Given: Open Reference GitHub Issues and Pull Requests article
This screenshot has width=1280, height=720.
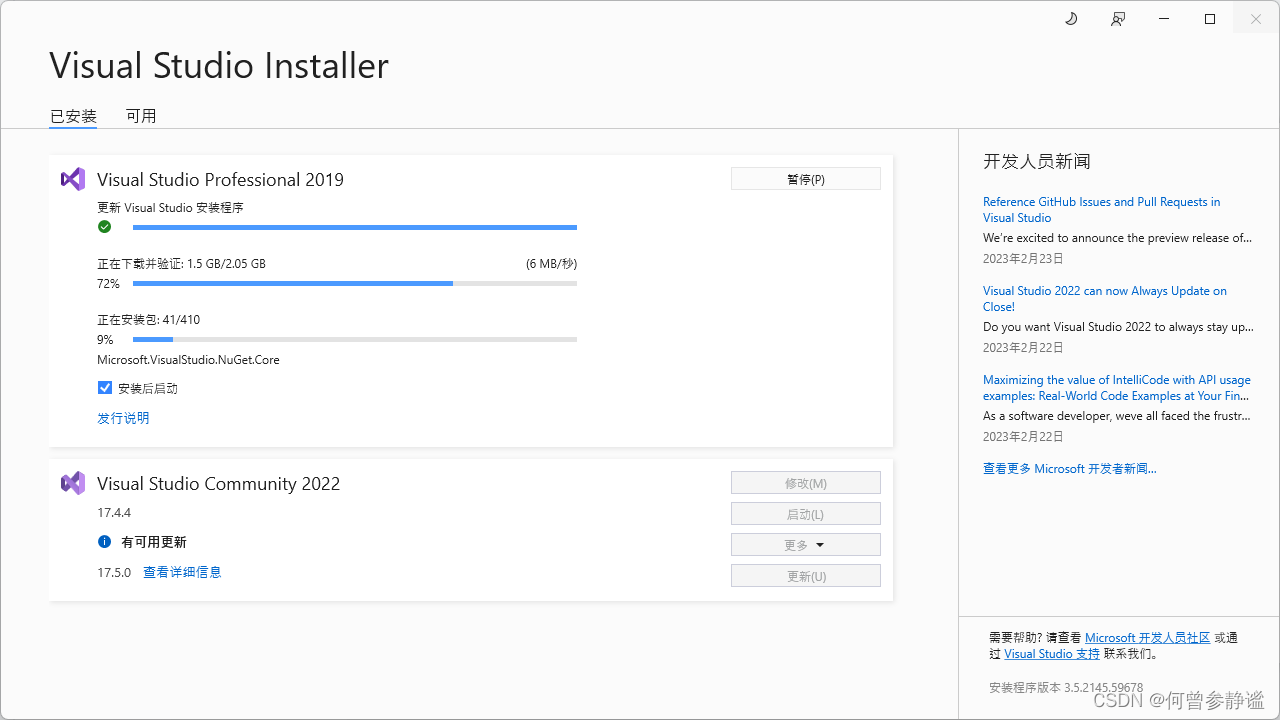Looking at the screenshot, I should click(x=1102, y=210).
